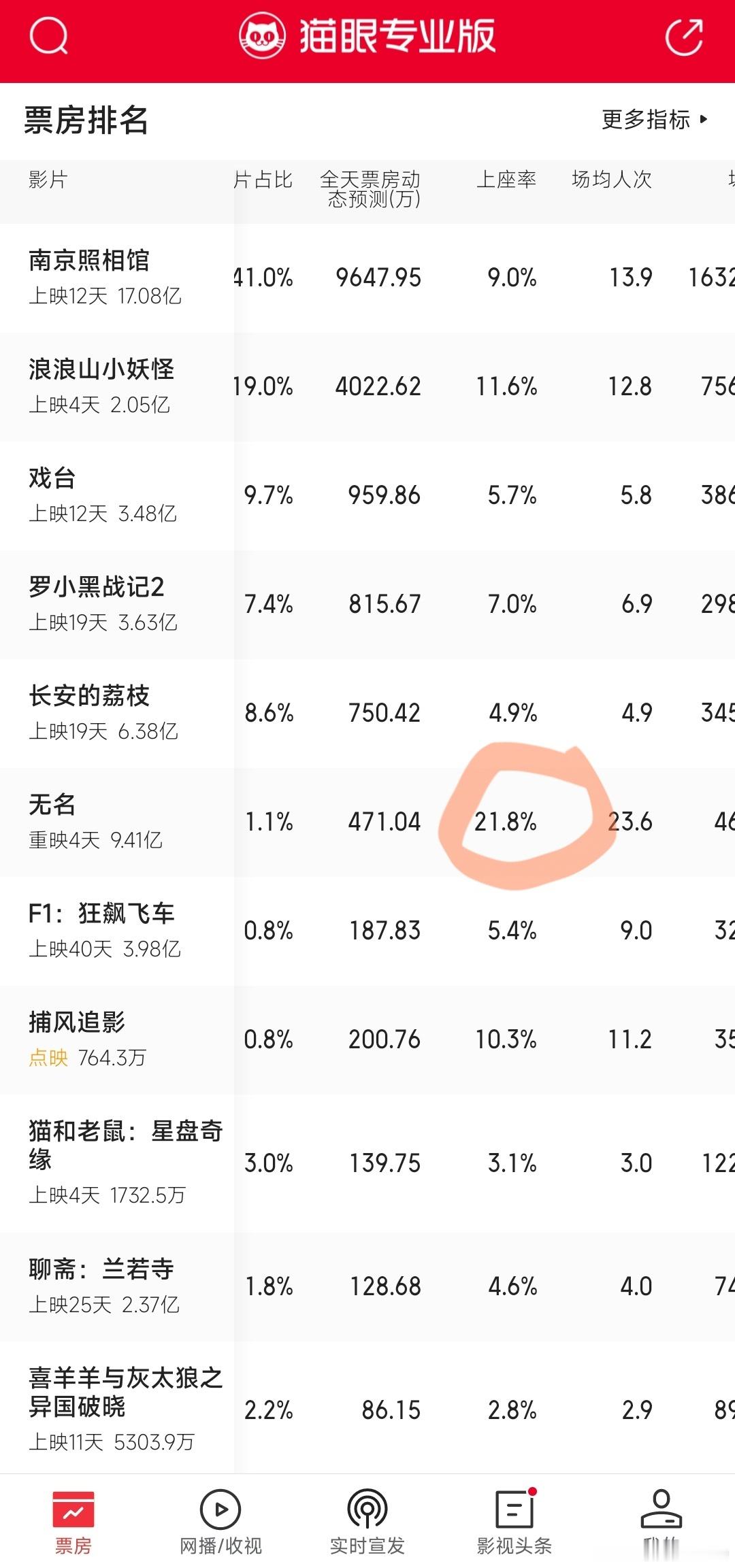Screen dimensions: 735x1568
Task: Select 影片 column header
Action: pos(48,180)
